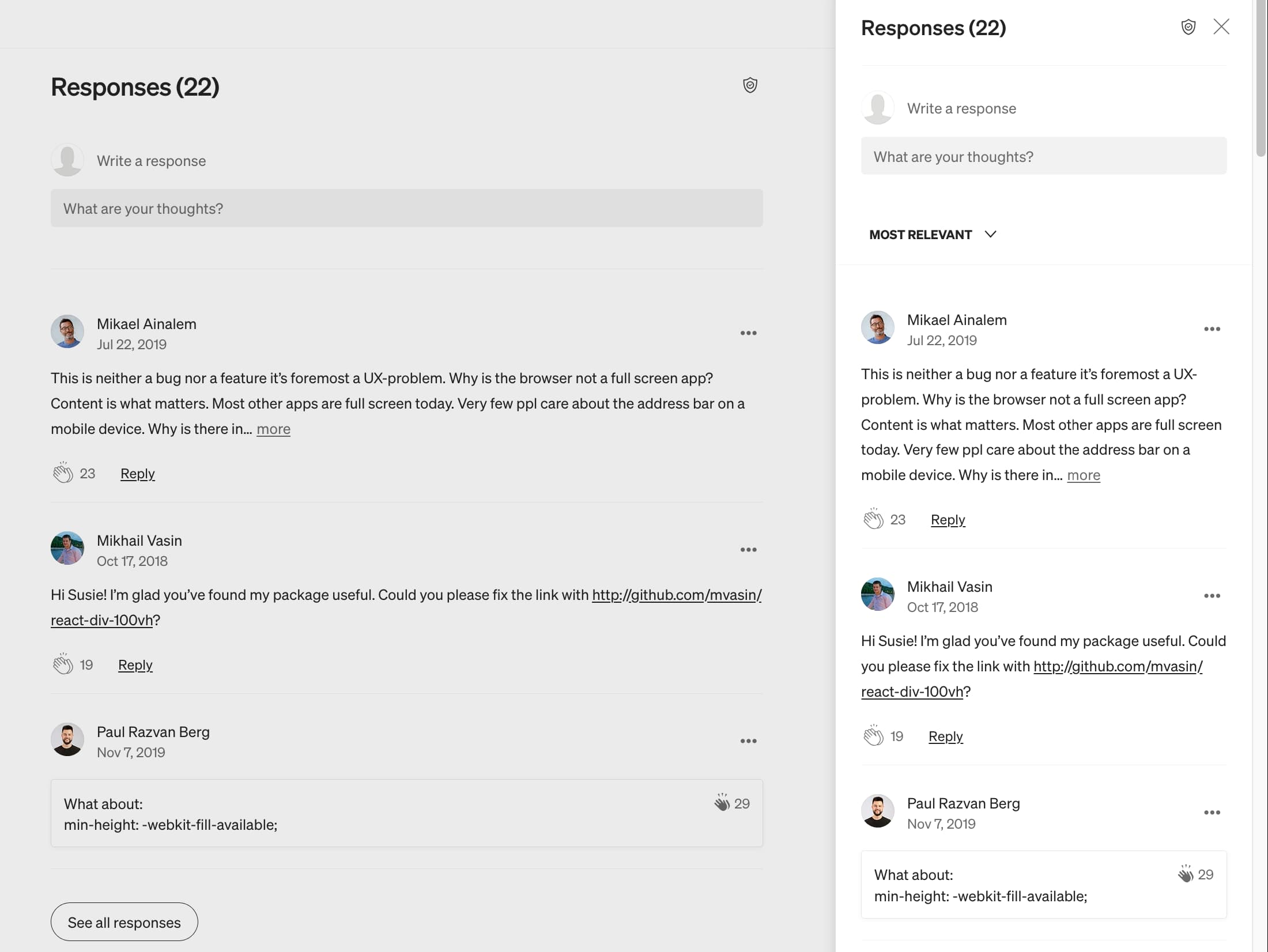Image resolution: width=1268 pixels, height=952 pixels.
Task: Open the more options menu for Mikael Ainalem's main response
Action: (x=748, y=333)
